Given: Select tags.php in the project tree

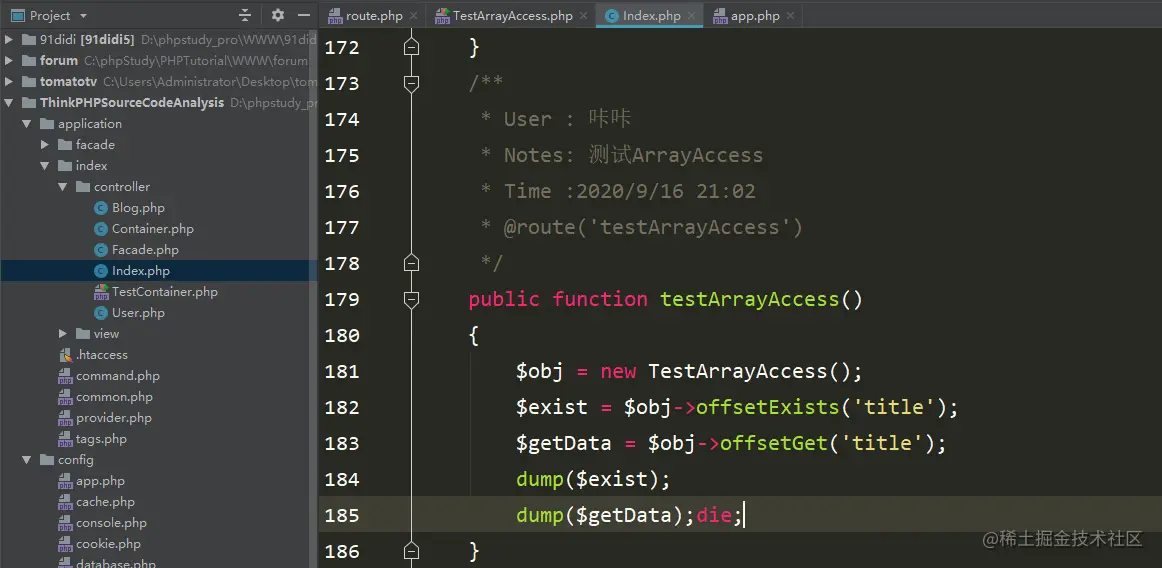Looking at the screenshot, I should 101,439.
